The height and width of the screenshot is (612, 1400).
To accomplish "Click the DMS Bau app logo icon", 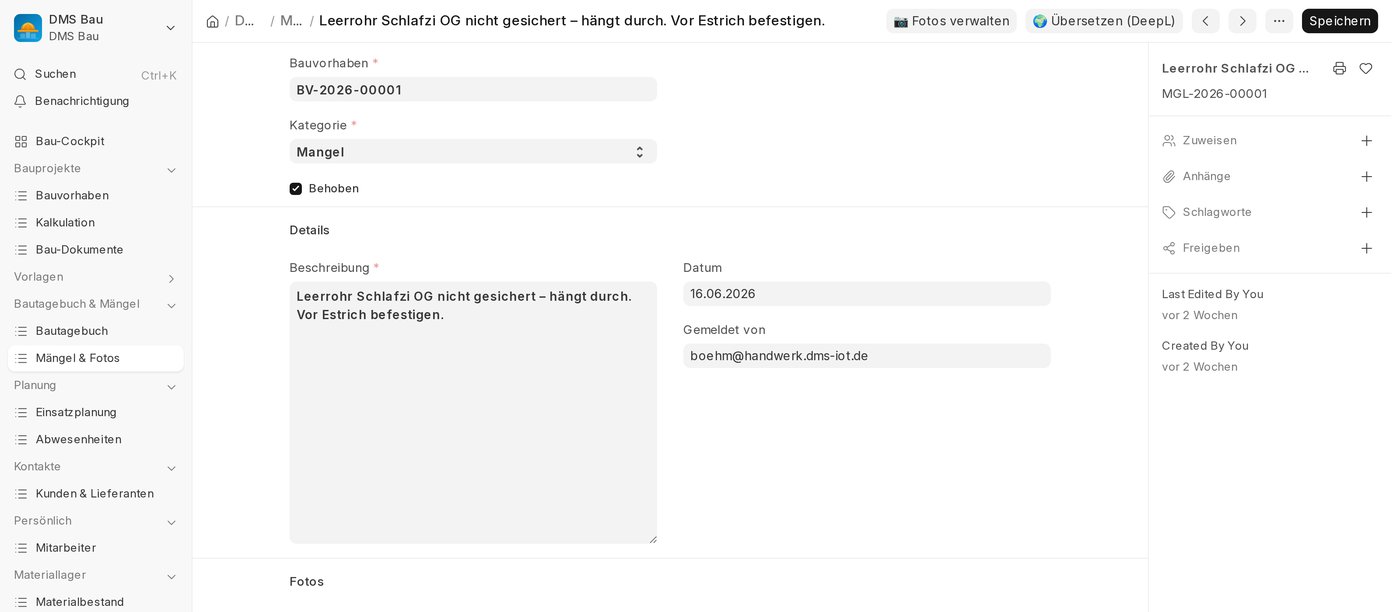I will (x=28, y=28).
